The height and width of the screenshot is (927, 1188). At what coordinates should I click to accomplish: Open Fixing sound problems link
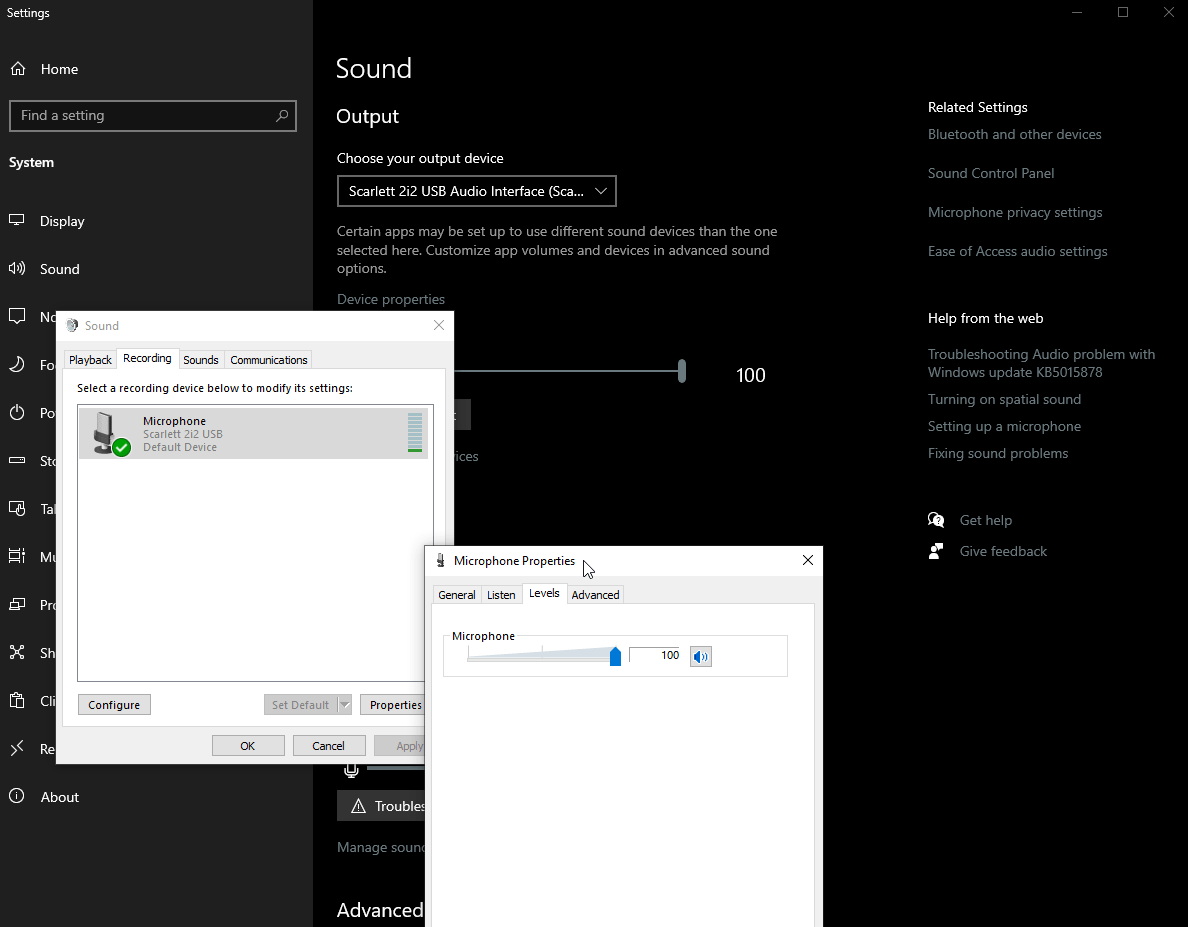pos(998,454)
